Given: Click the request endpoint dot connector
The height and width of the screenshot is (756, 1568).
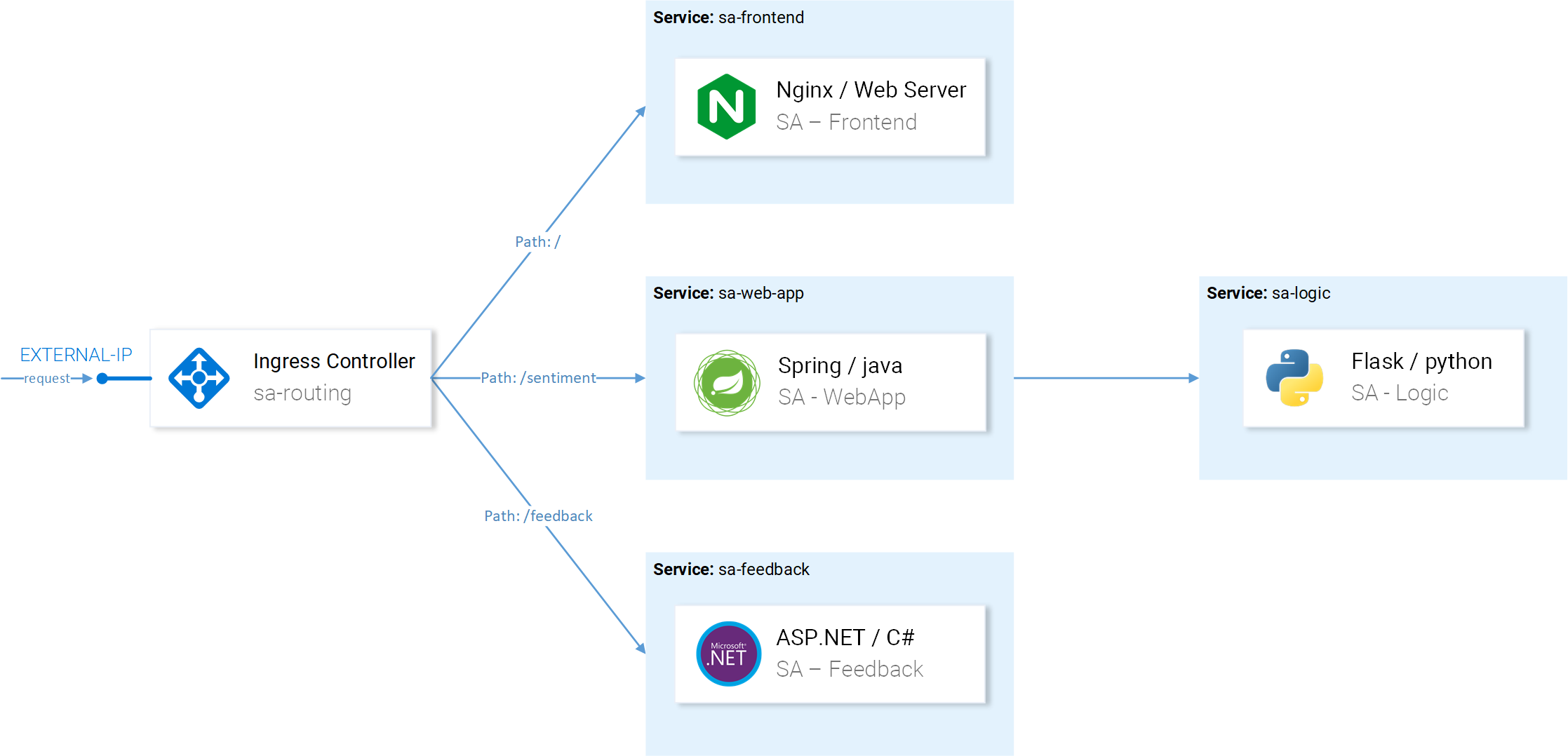Looking at the screenshot, I should [102, 379].
